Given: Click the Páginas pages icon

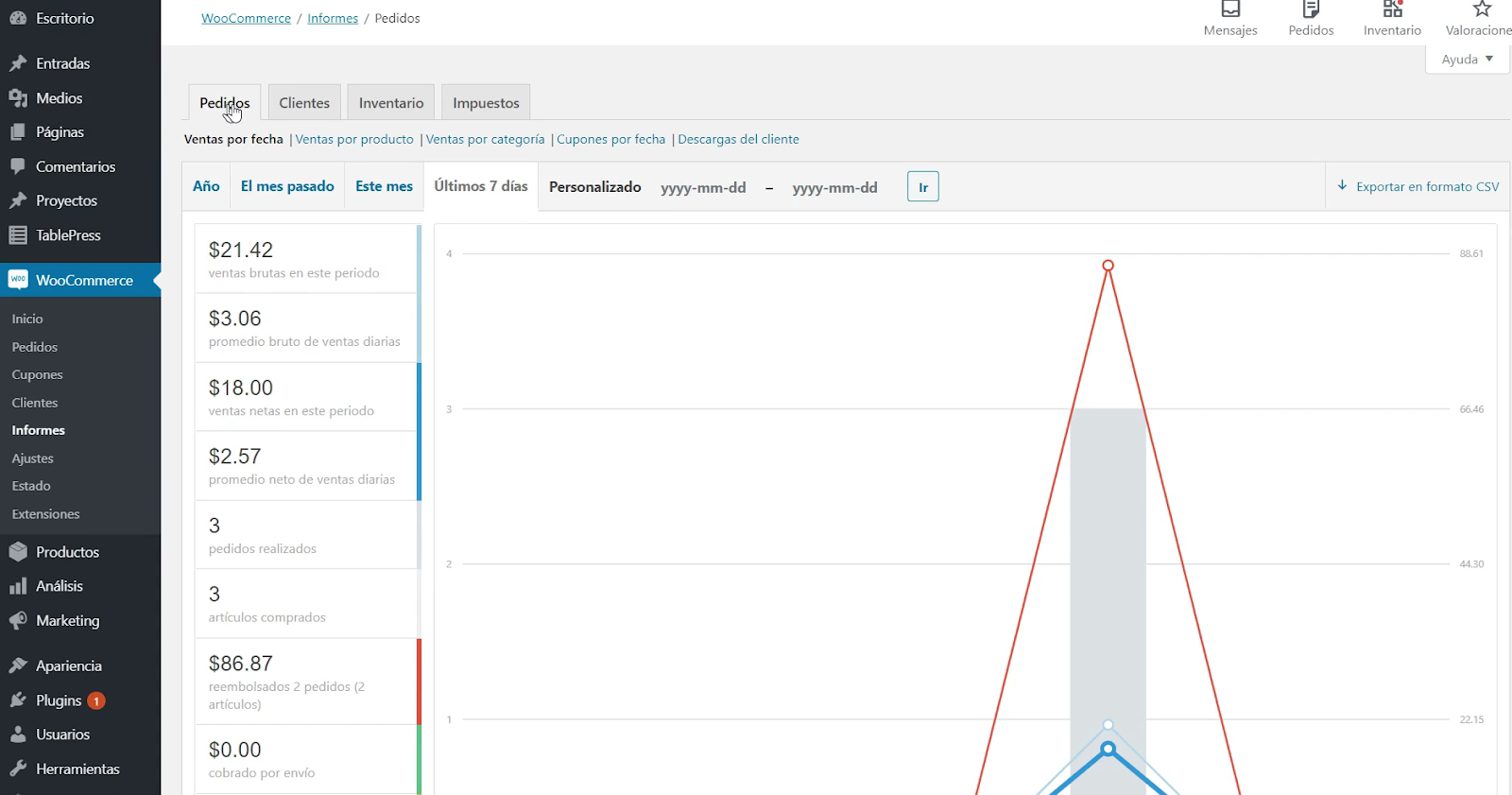Looking at the screenshot, I should [17, 132].
